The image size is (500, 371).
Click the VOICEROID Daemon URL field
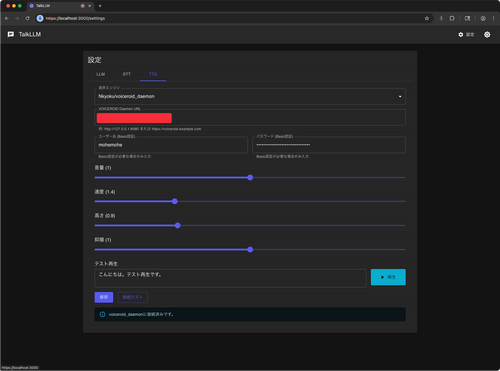tap(250, 118)
